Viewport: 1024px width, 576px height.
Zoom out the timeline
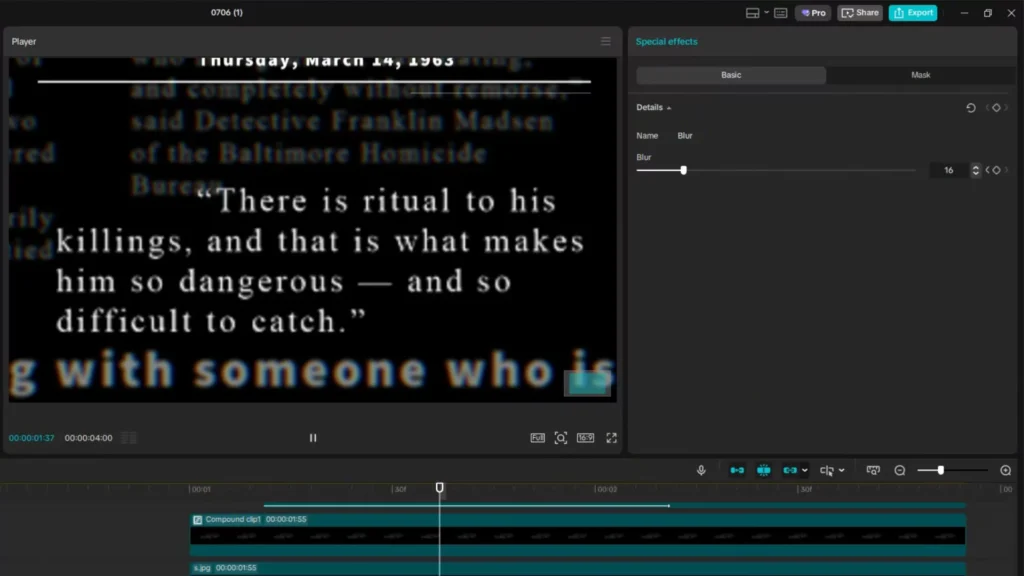tap(900, 470)
